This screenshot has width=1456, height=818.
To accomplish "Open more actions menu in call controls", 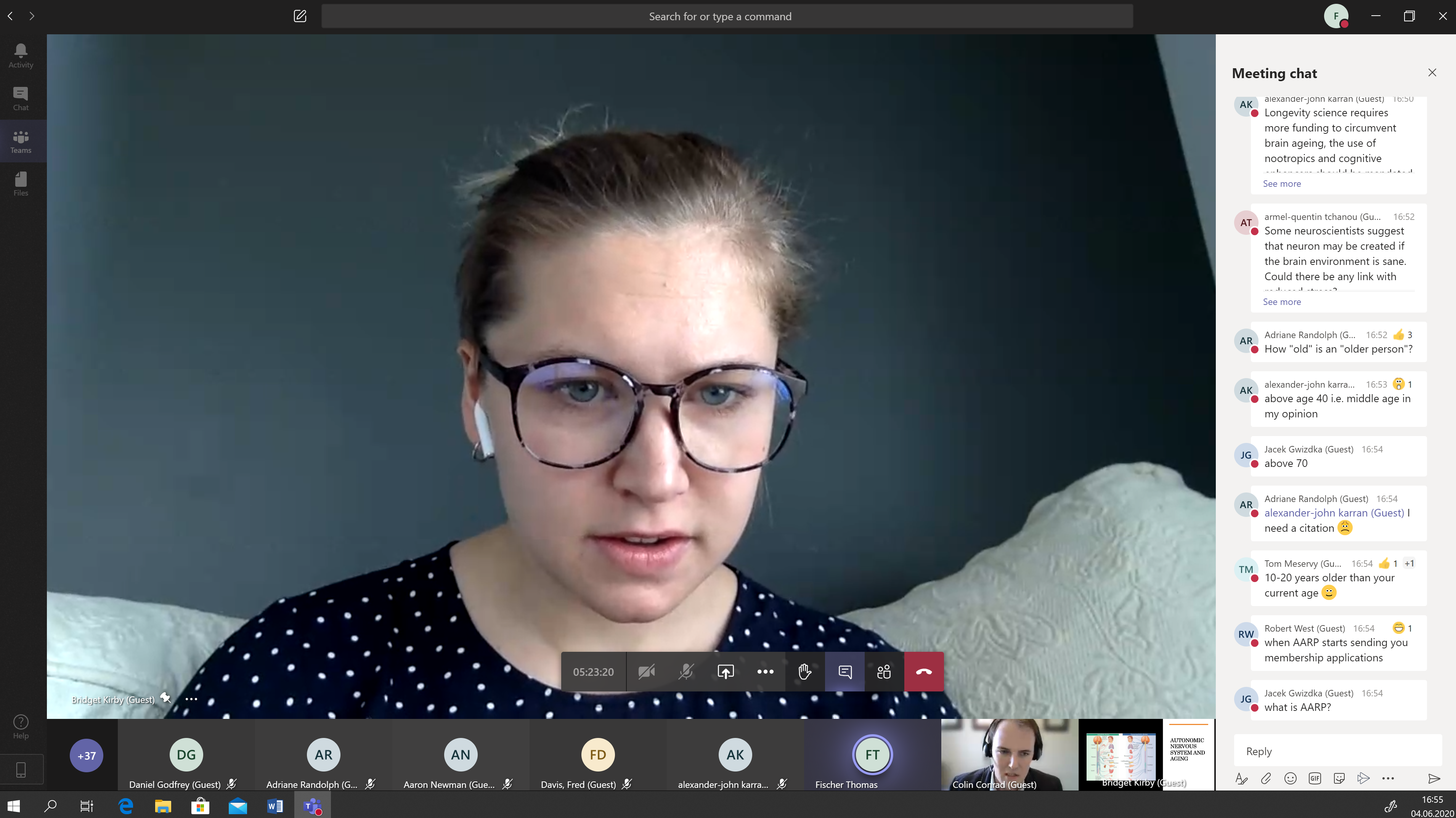I will pyautogui.click(x=765, y=672).
